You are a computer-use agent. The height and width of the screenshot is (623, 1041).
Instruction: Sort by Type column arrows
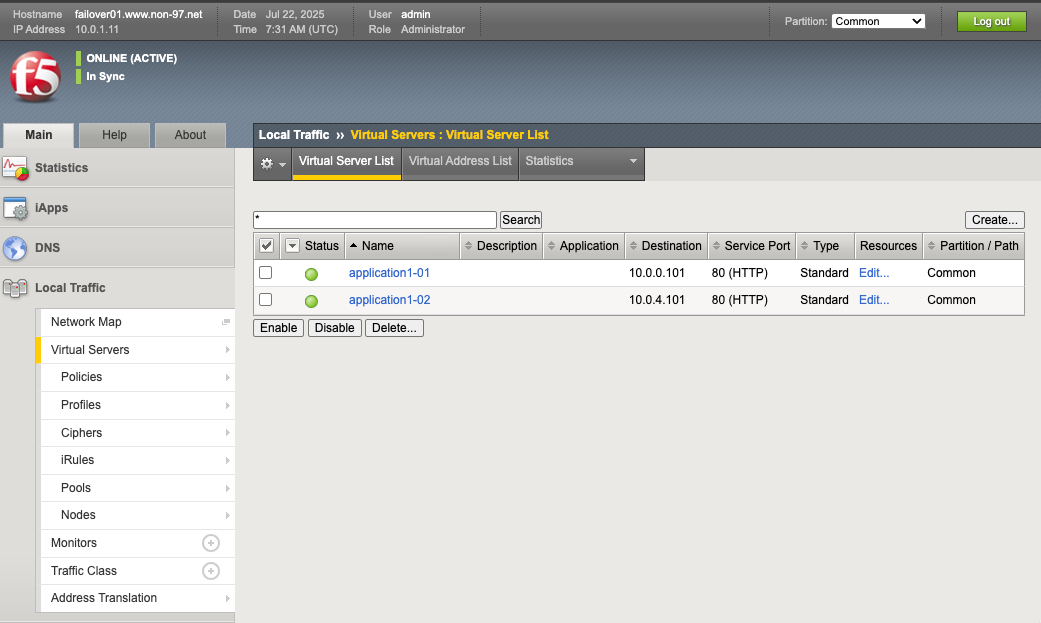coord(805,246)
